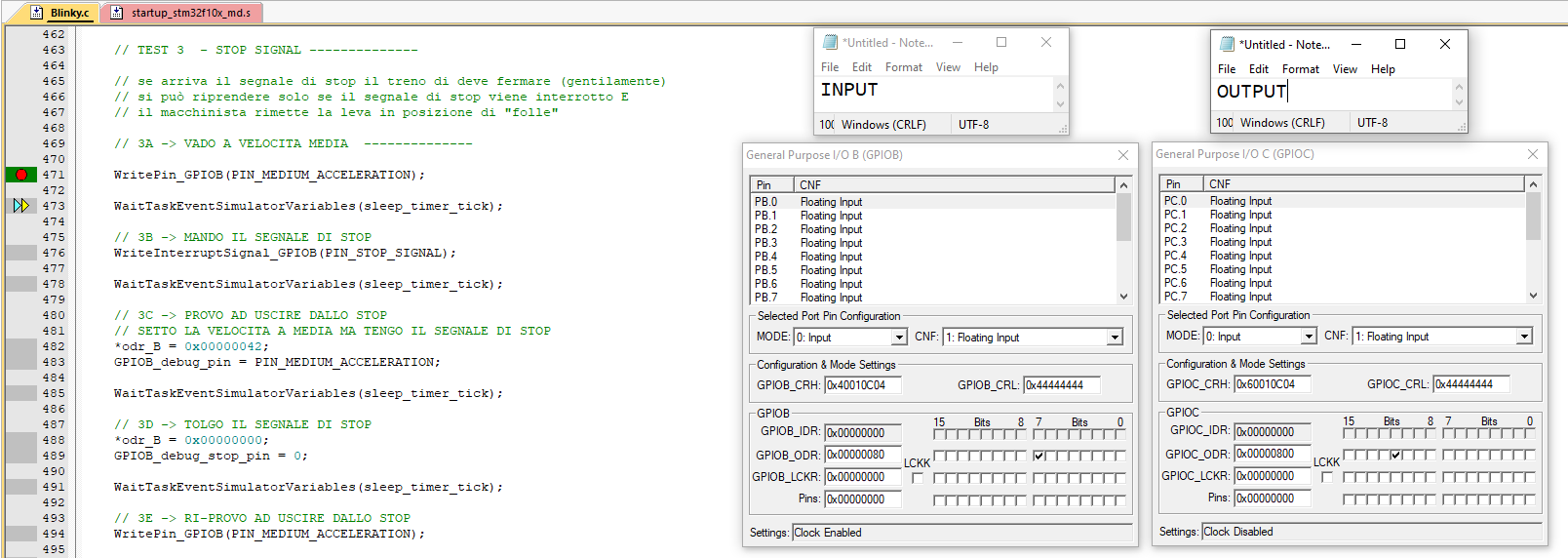Open the Format menu in the INPUT Notepad
Viewport: 1568px width, 558px height.
pos(904,67)
